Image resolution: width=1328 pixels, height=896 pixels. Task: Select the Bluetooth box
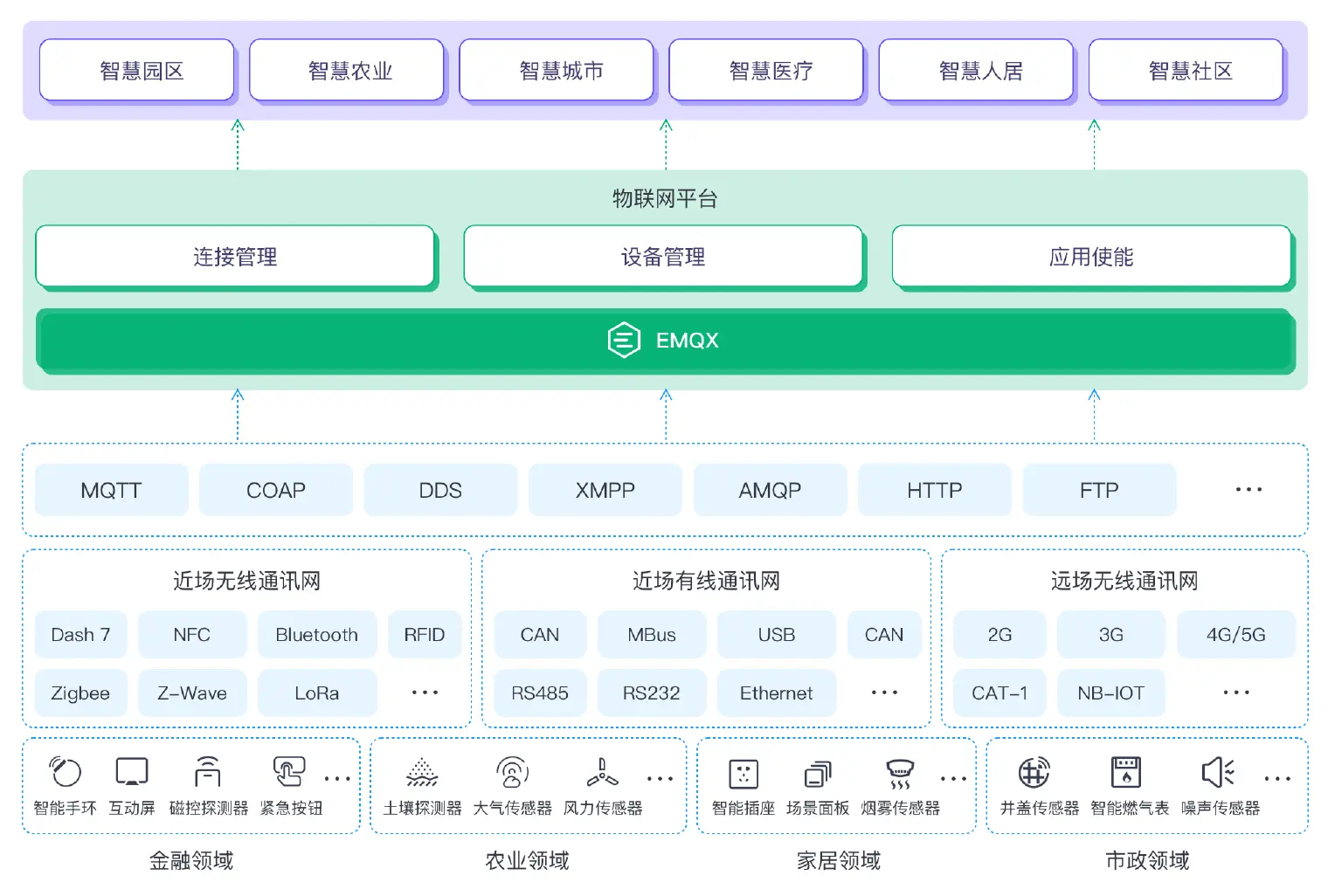[x=317, y=635]
